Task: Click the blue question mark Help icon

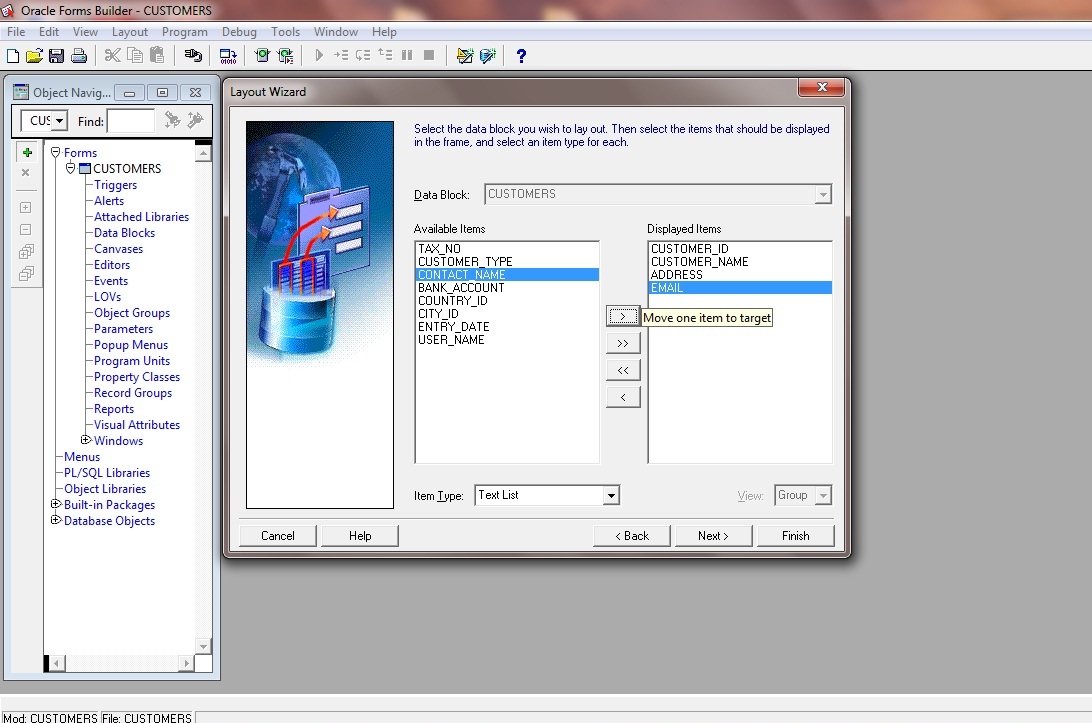Action: (521, 56)
